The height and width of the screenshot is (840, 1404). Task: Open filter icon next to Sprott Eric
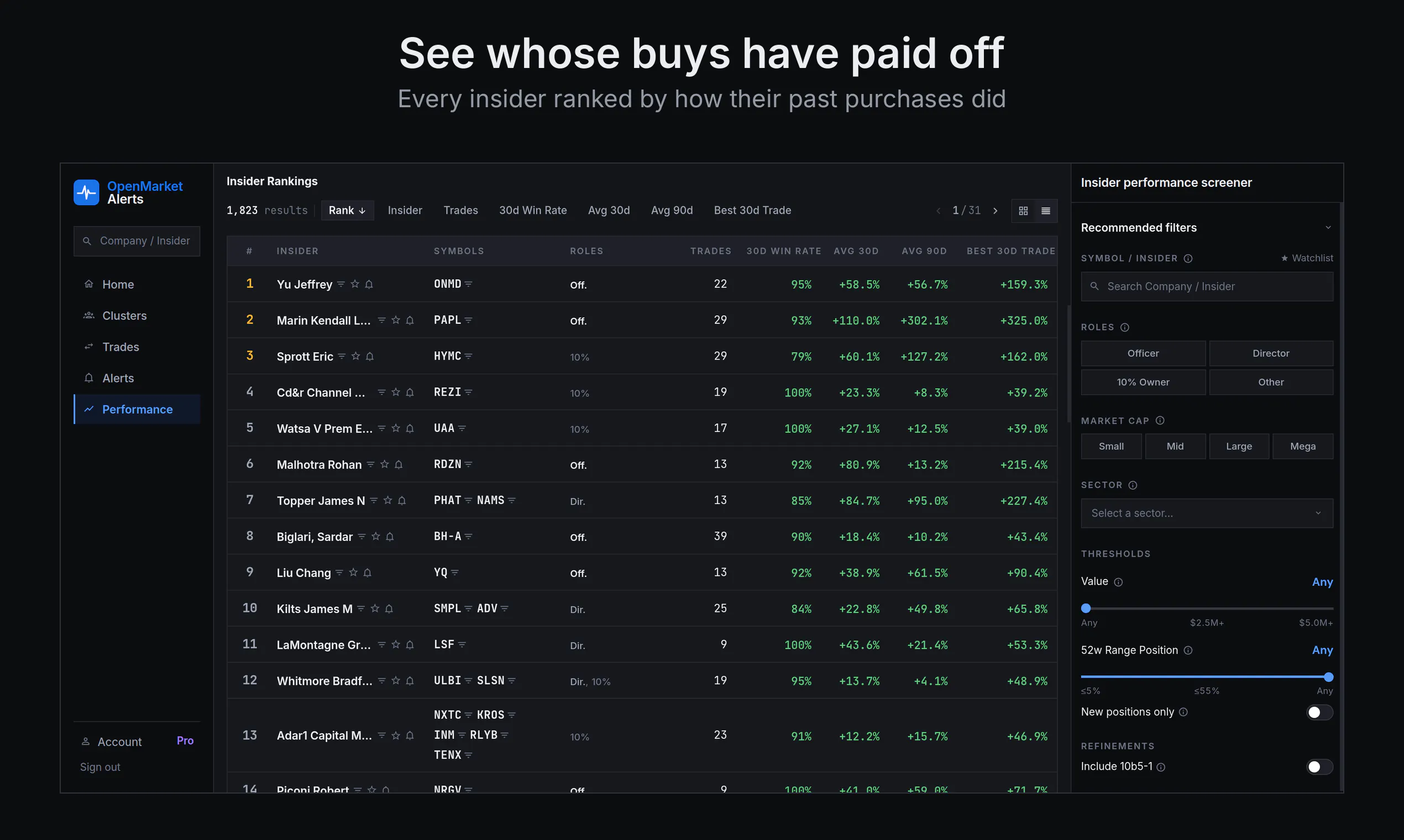(x=342, y=356)
